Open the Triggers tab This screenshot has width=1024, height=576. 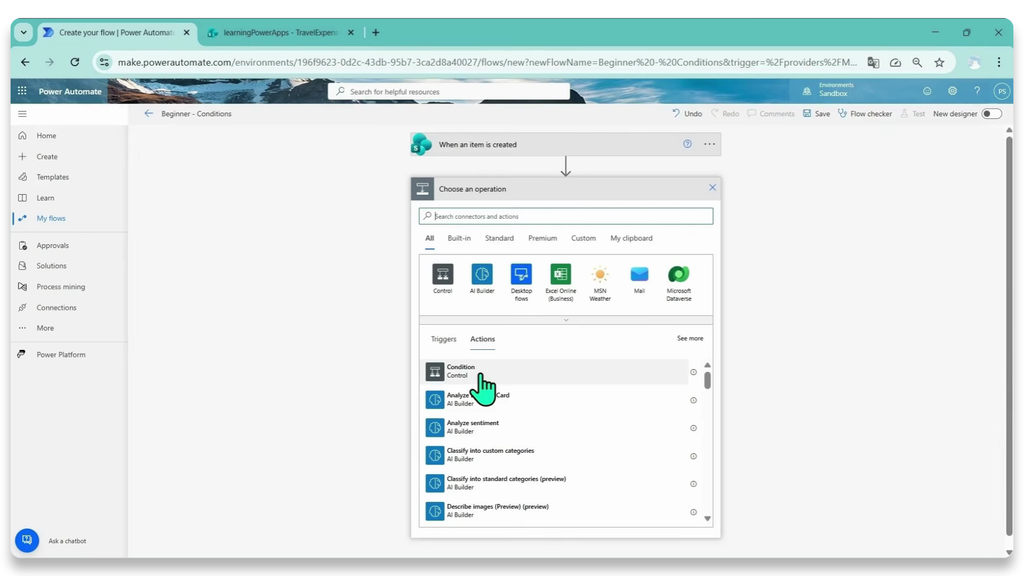(x=443, y=339)
